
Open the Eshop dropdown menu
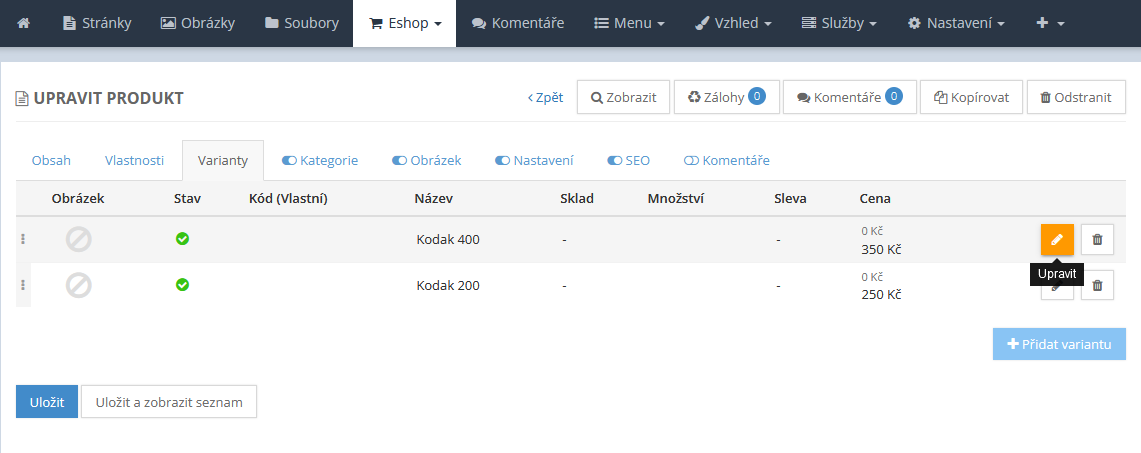click(405, 23)
